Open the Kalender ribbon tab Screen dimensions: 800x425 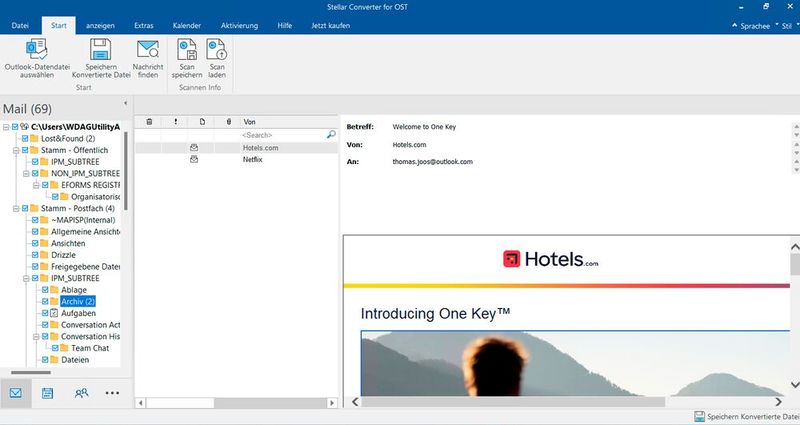186,24
